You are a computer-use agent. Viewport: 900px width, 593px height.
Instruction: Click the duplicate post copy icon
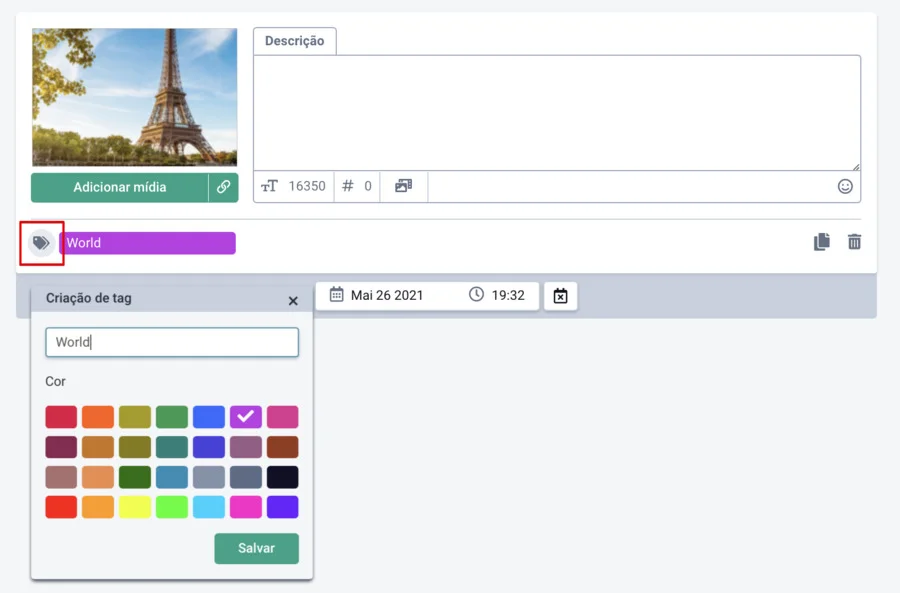coord(822,242)
